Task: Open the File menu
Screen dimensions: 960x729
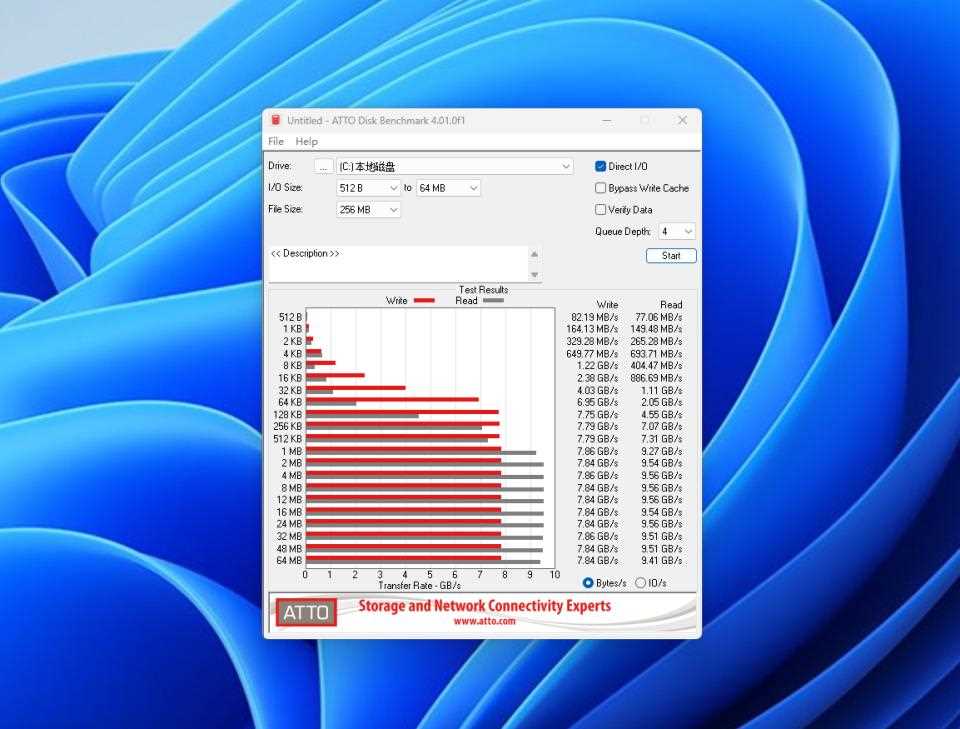Action: (x=275, y=141)
